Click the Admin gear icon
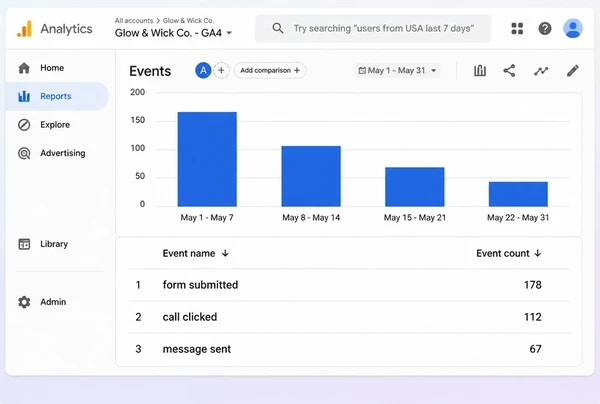The image size is (600, 404). coord(24,302)
